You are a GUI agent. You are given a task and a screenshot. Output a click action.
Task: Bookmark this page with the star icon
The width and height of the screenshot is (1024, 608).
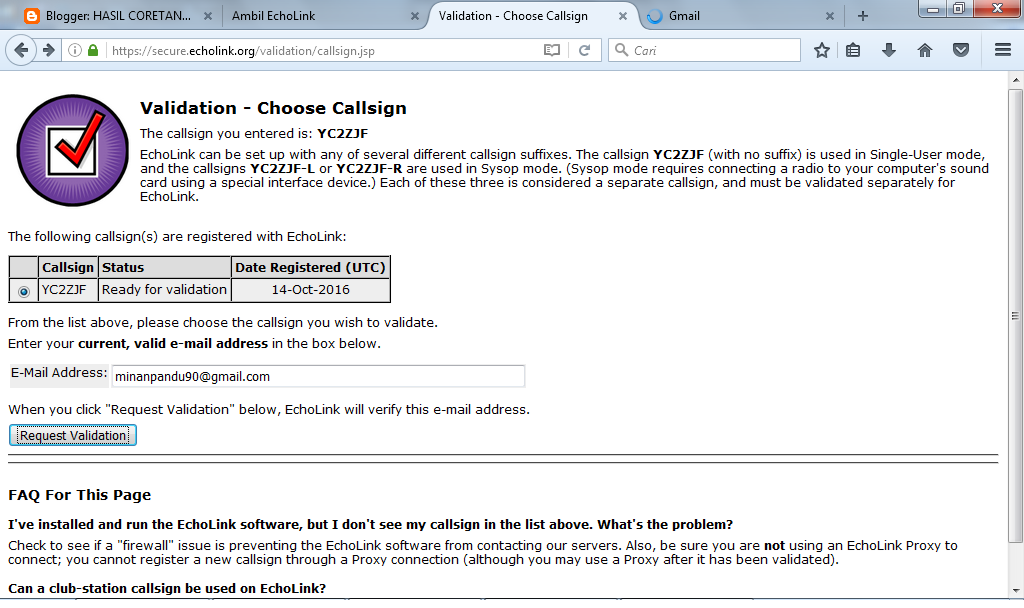[x=822, y=50]
